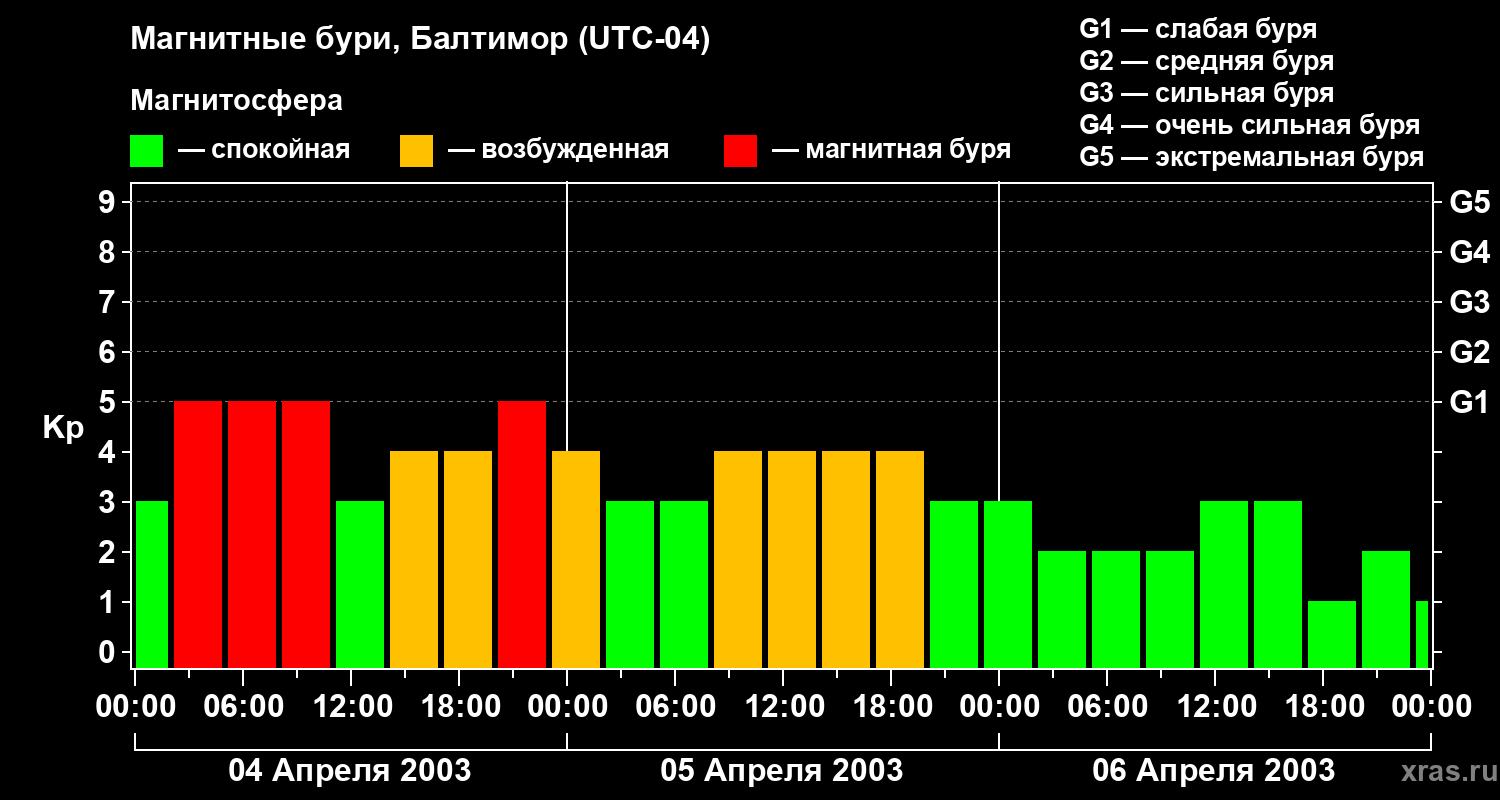Select the '04 Апреля 2003' date label
1500x800 pixels.
pyautogui.click(x=349, y=771)
